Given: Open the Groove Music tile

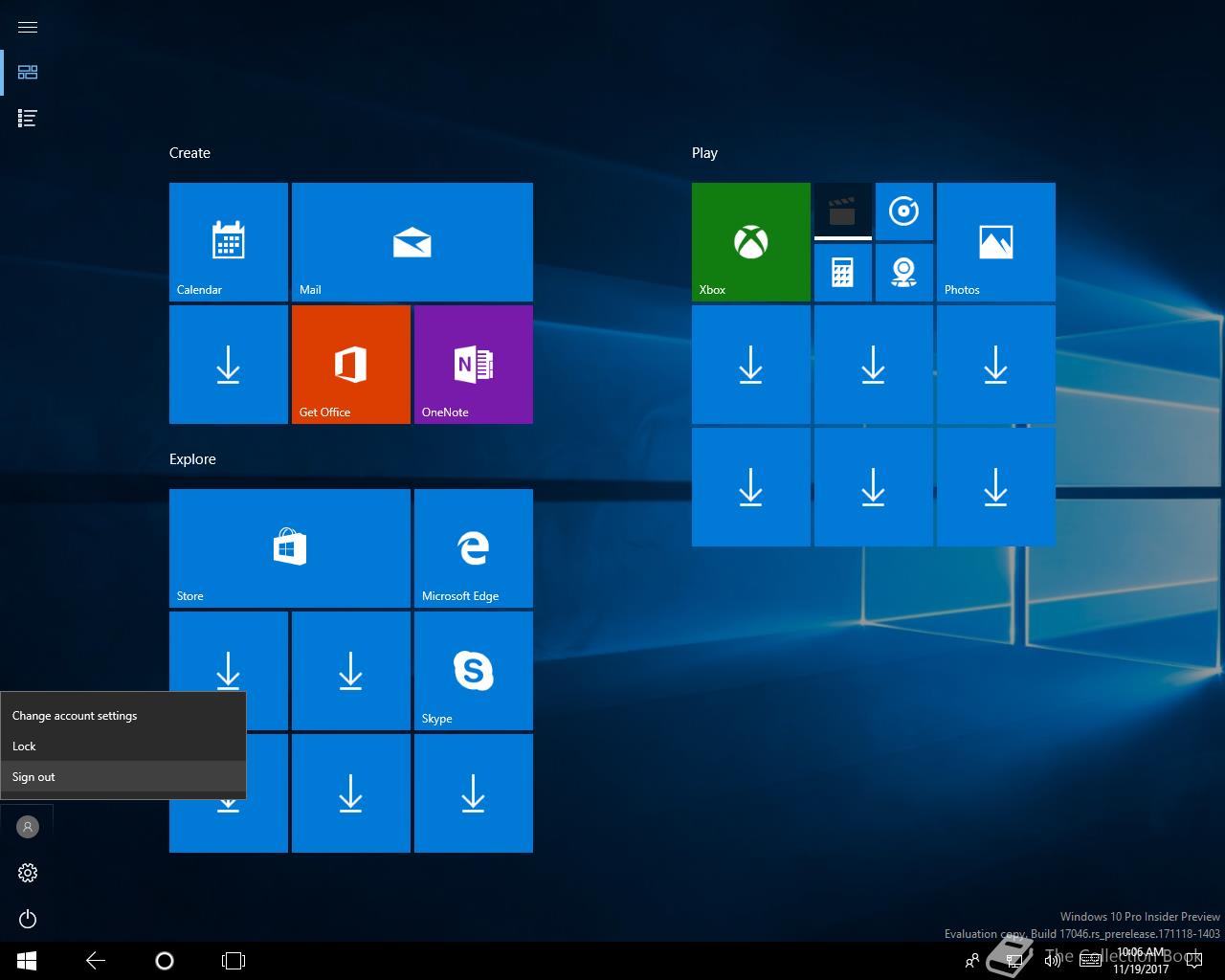Looking at the screenshot, I should tap(904, 212).
